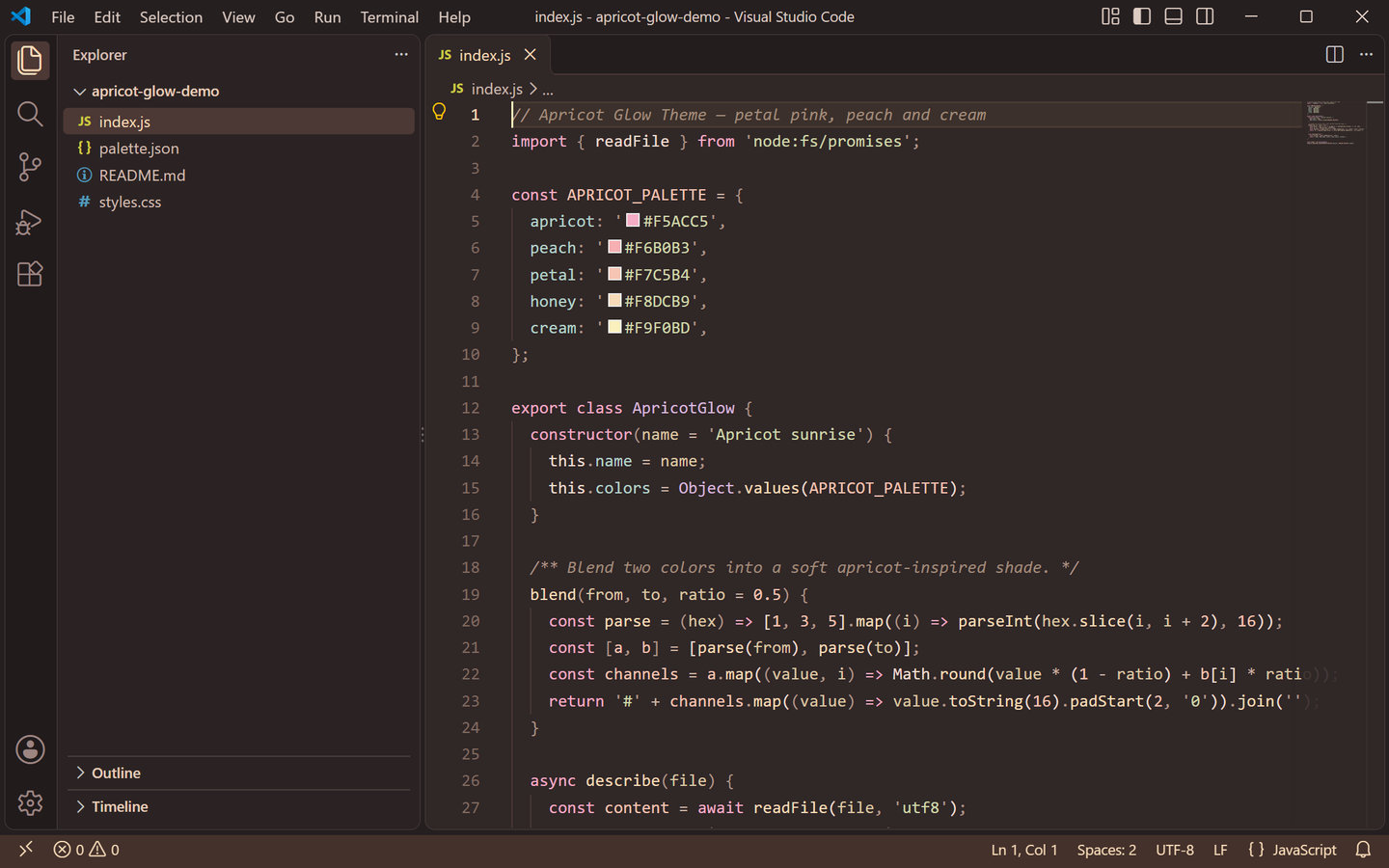Open the Customize Layout control
Viewport: 1389px width, 868px height.
(x=1111, y=16)
